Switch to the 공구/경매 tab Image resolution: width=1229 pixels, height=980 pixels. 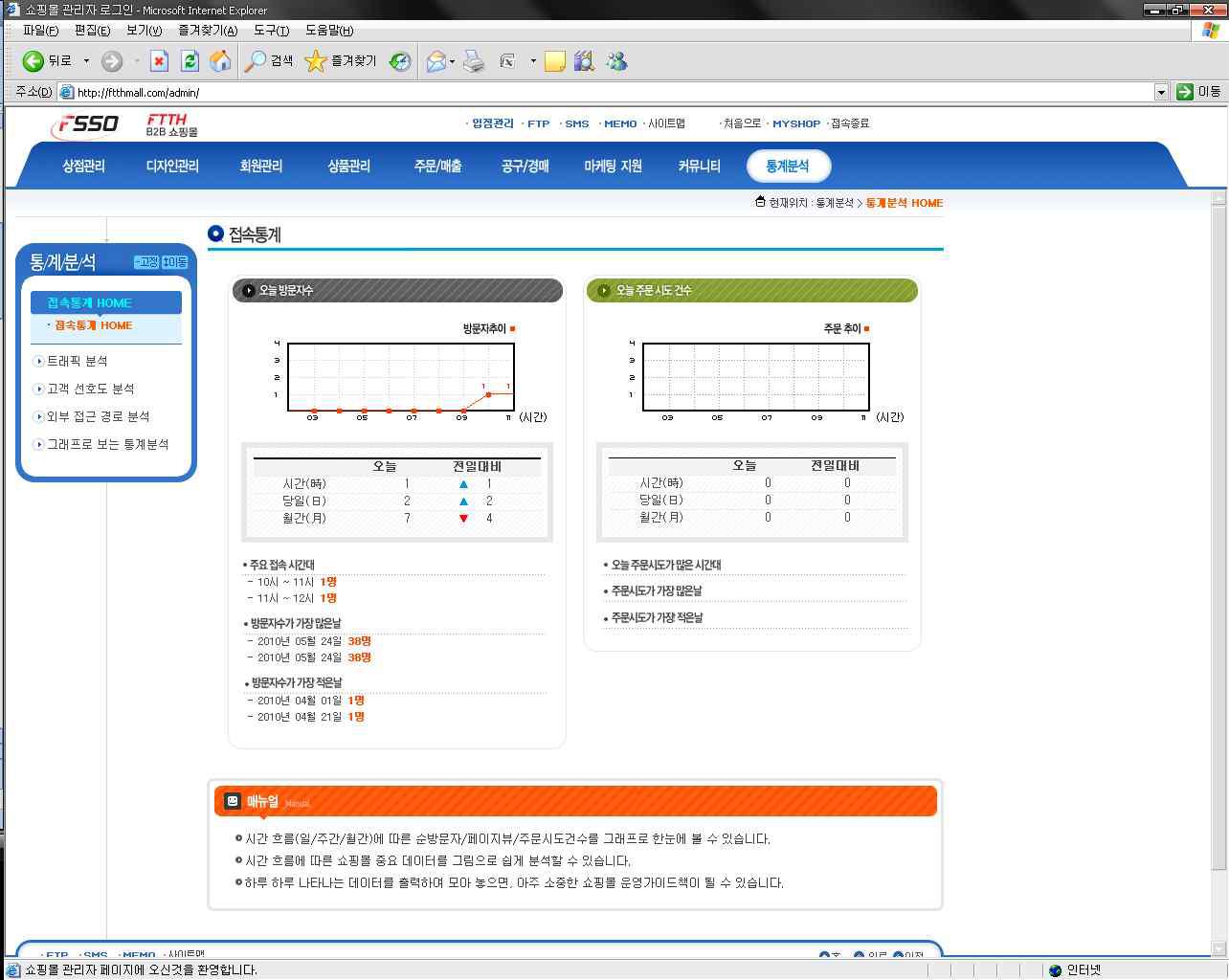click(525, 166)
